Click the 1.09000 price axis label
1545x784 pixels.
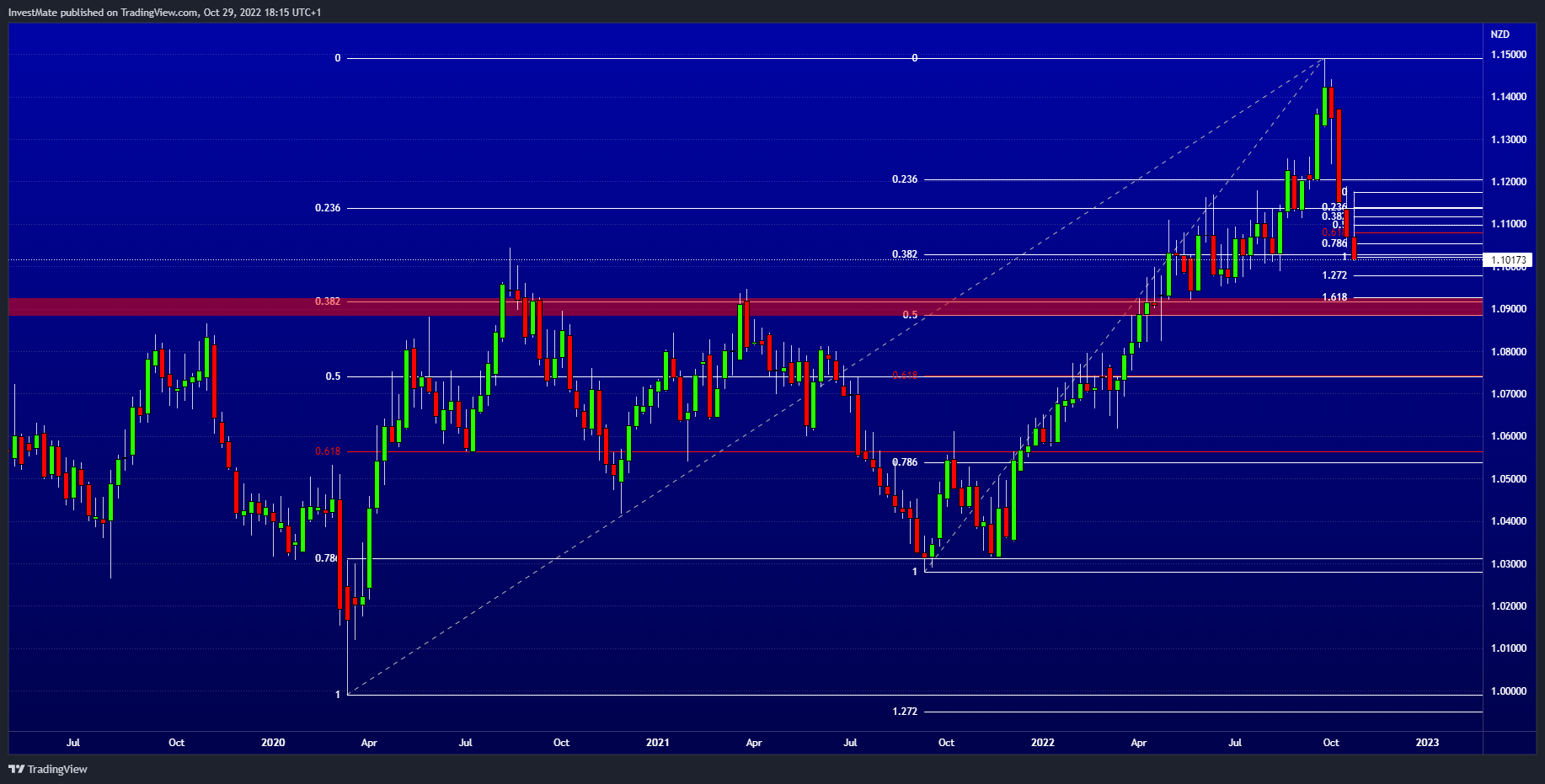1509,309
